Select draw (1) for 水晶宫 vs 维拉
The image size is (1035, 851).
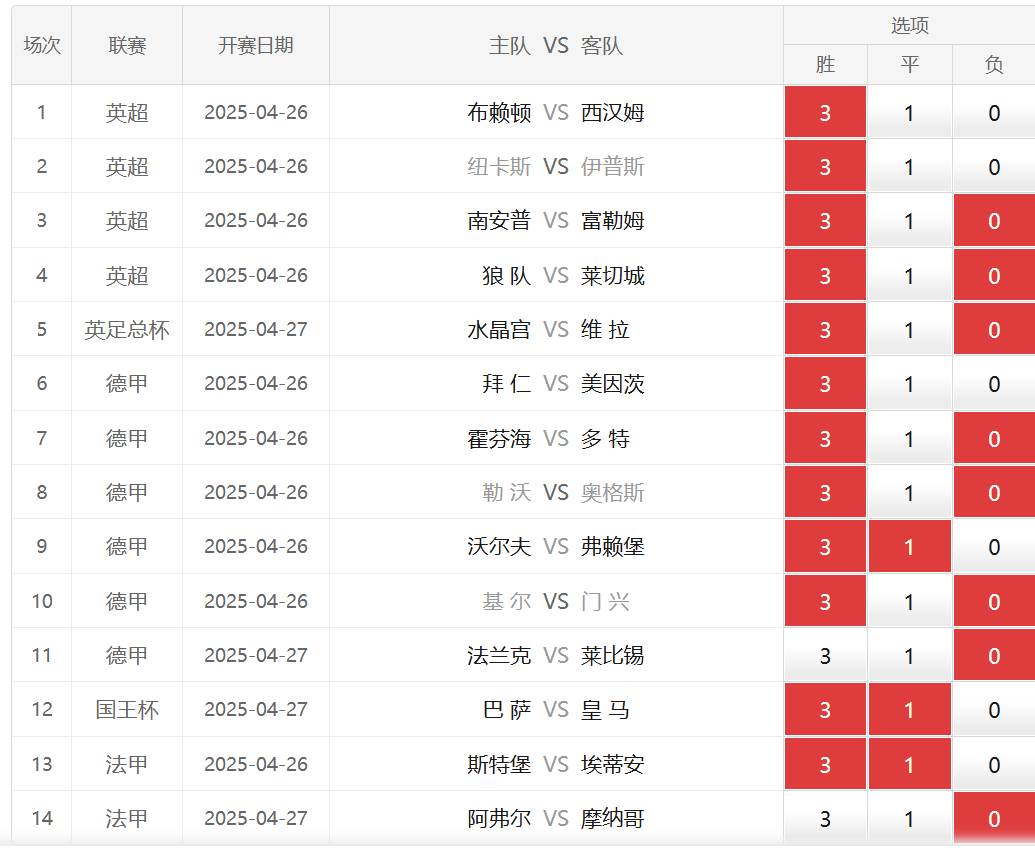pyautogui.click(x=909, y=330)
